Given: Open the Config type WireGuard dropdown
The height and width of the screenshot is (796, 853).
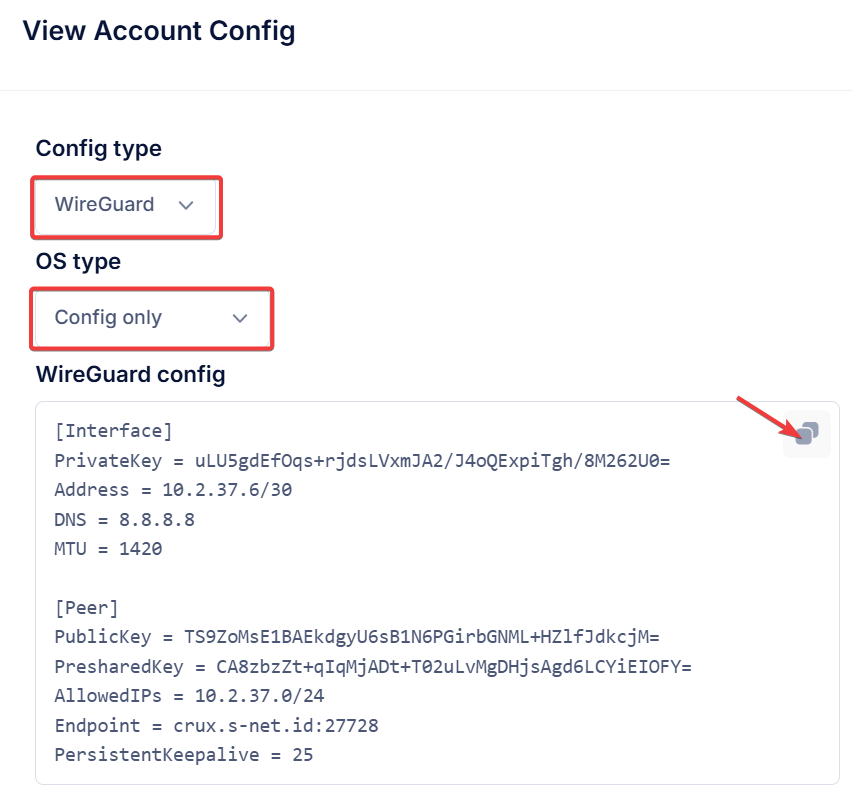Looking at the screenshot, I should [126, 206].
